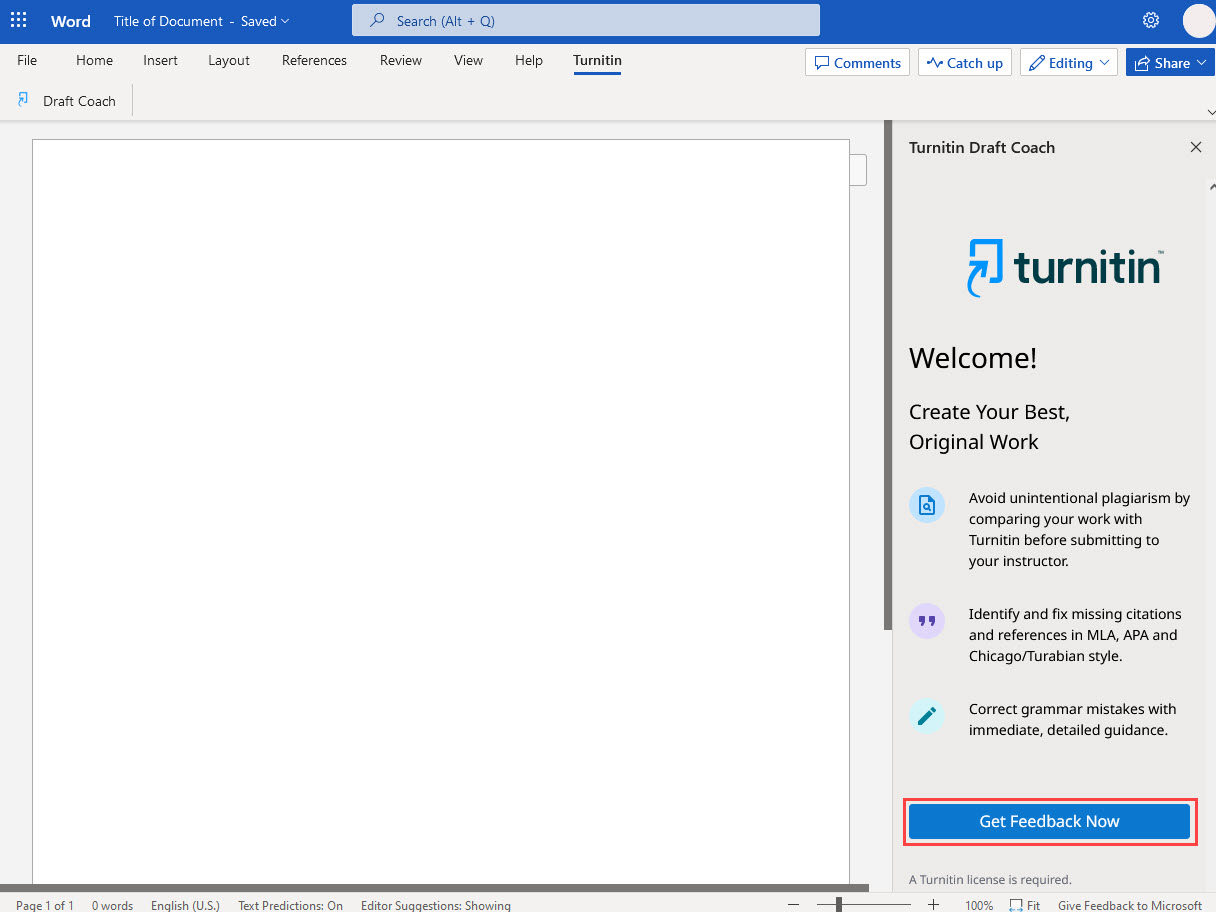Image resolution: width=1216 pixels, height=912 pixels.
Task: Close the Turnitin Draft Coach panel
Action: coord(1196,147)
